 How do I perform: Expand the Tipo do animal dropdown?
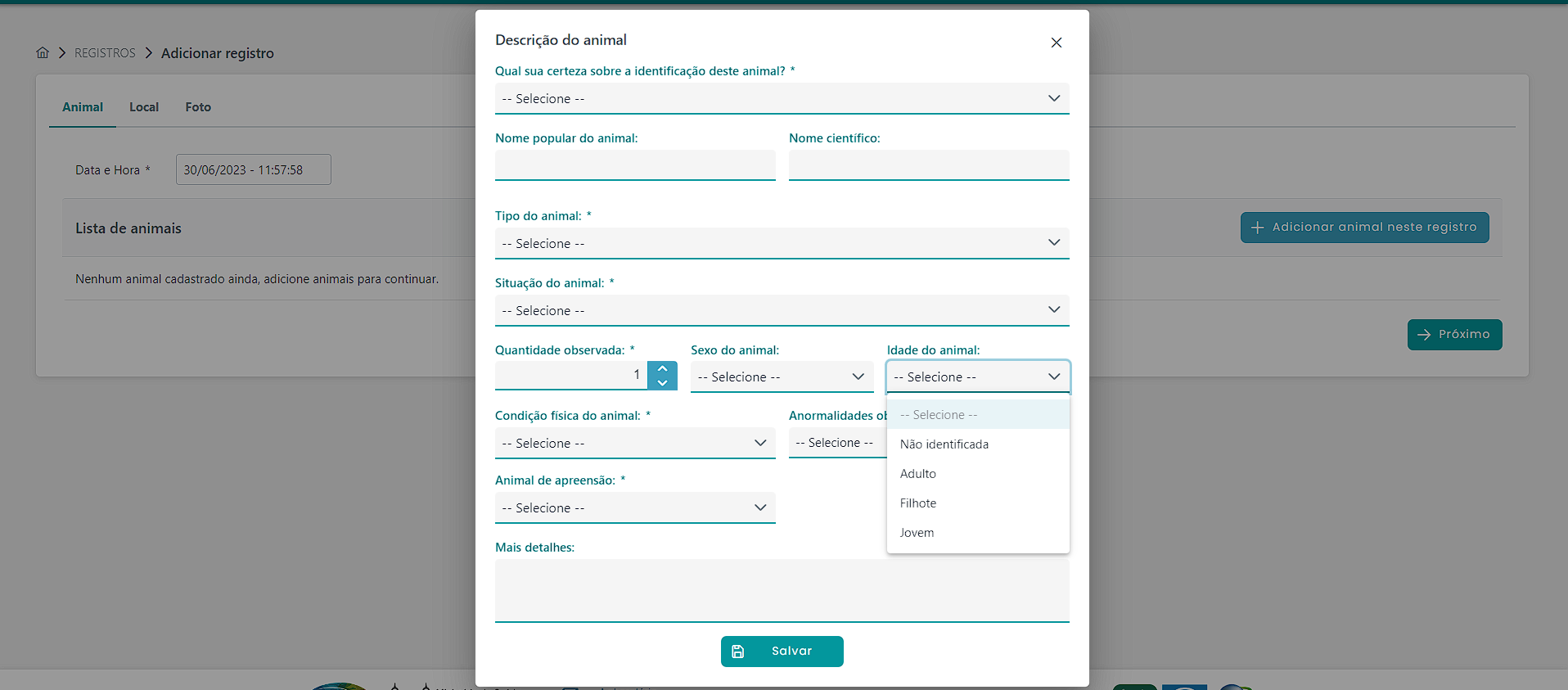point(782,243)
